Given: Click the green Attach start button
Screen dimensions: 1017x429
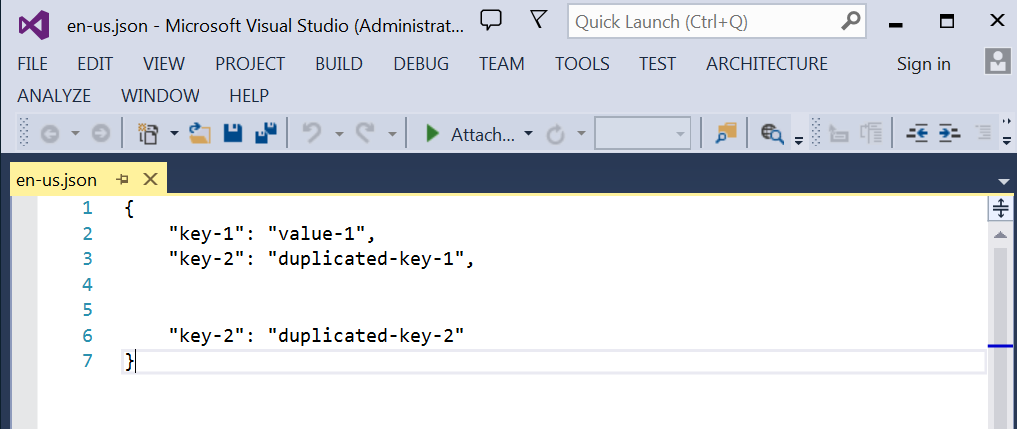Looking at the screenshot, I should [470, 134].
